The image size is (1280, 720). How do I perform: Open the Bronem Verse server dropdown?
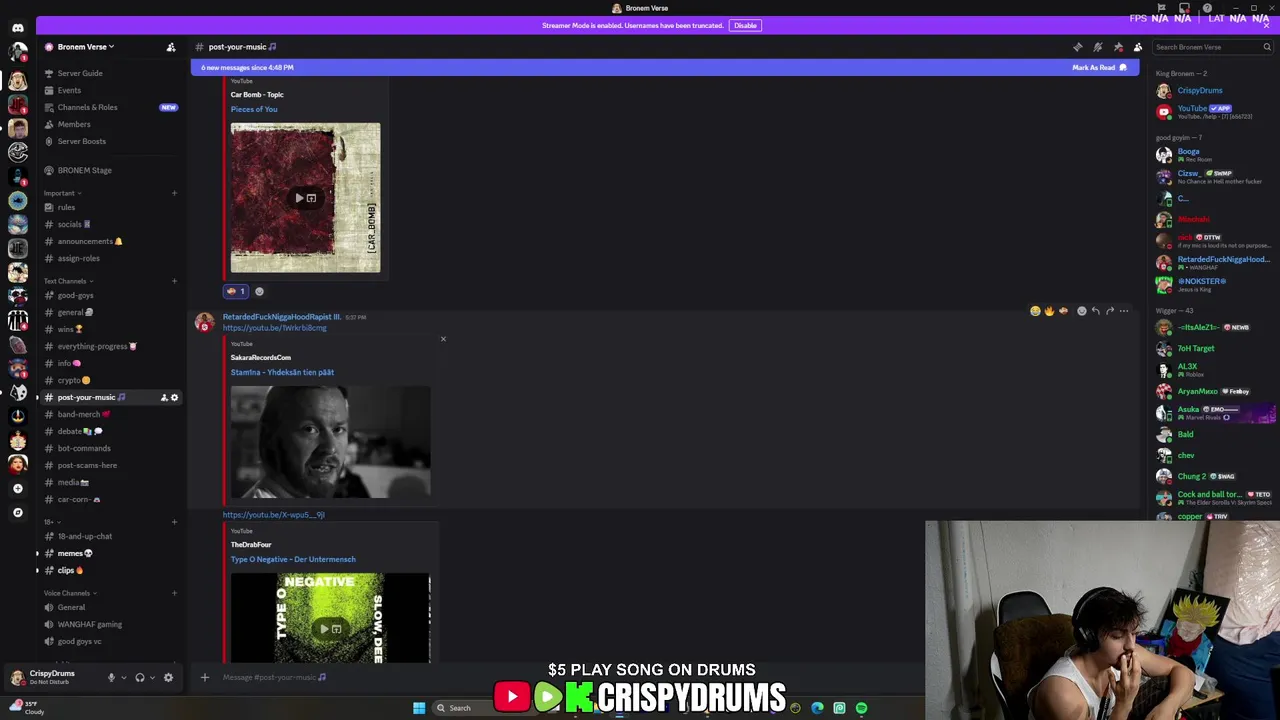point(85,47)
